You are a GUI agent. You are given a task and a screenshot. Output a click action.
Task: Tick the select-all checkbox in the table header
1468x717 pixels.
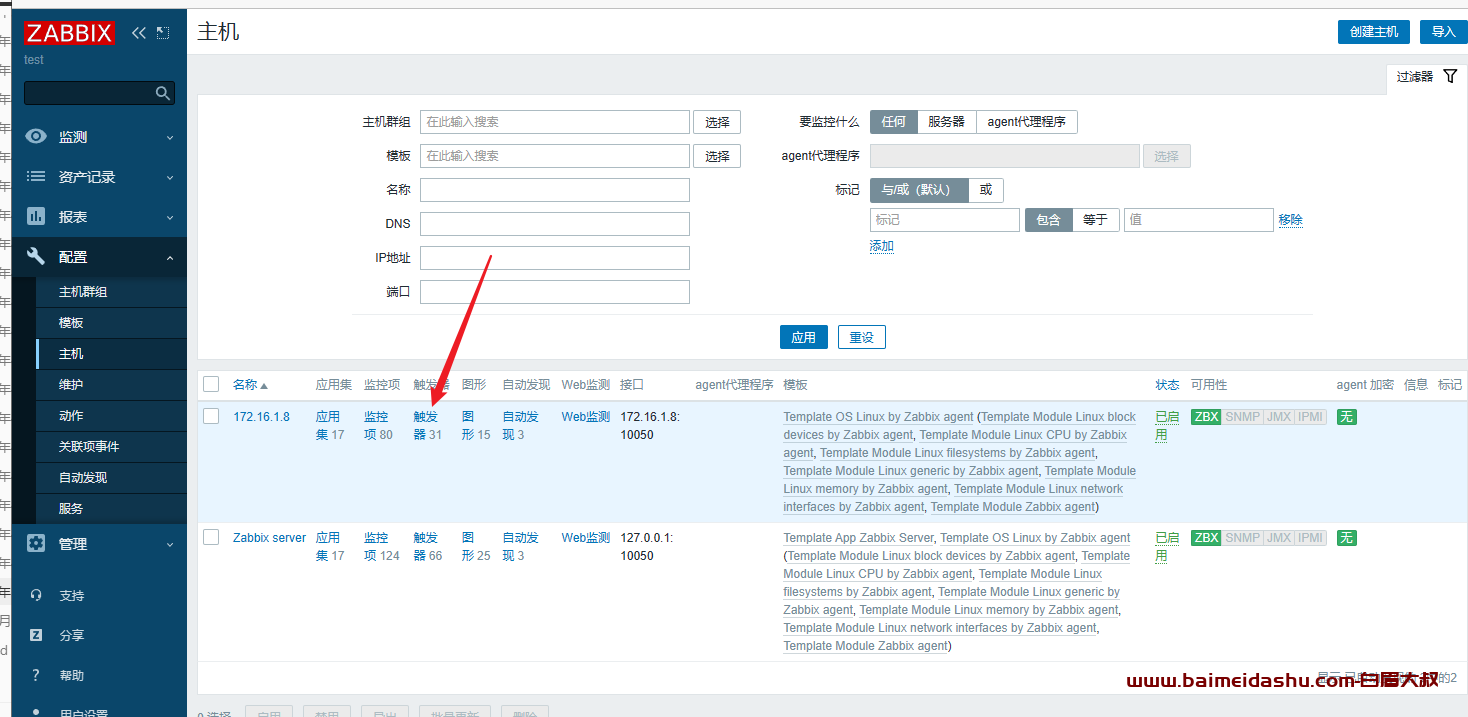[211, 384]
